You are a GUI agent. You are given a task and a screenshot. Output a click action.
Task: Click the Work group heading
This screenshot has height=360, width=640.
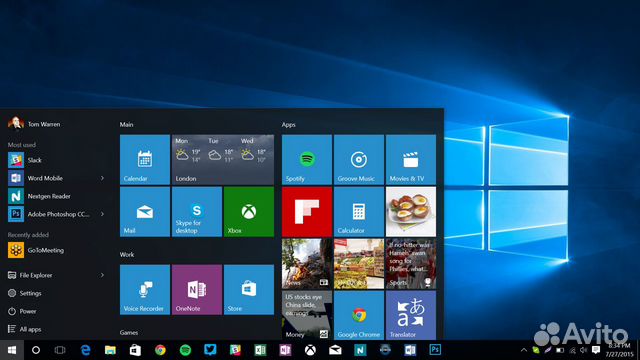(127, 254)
